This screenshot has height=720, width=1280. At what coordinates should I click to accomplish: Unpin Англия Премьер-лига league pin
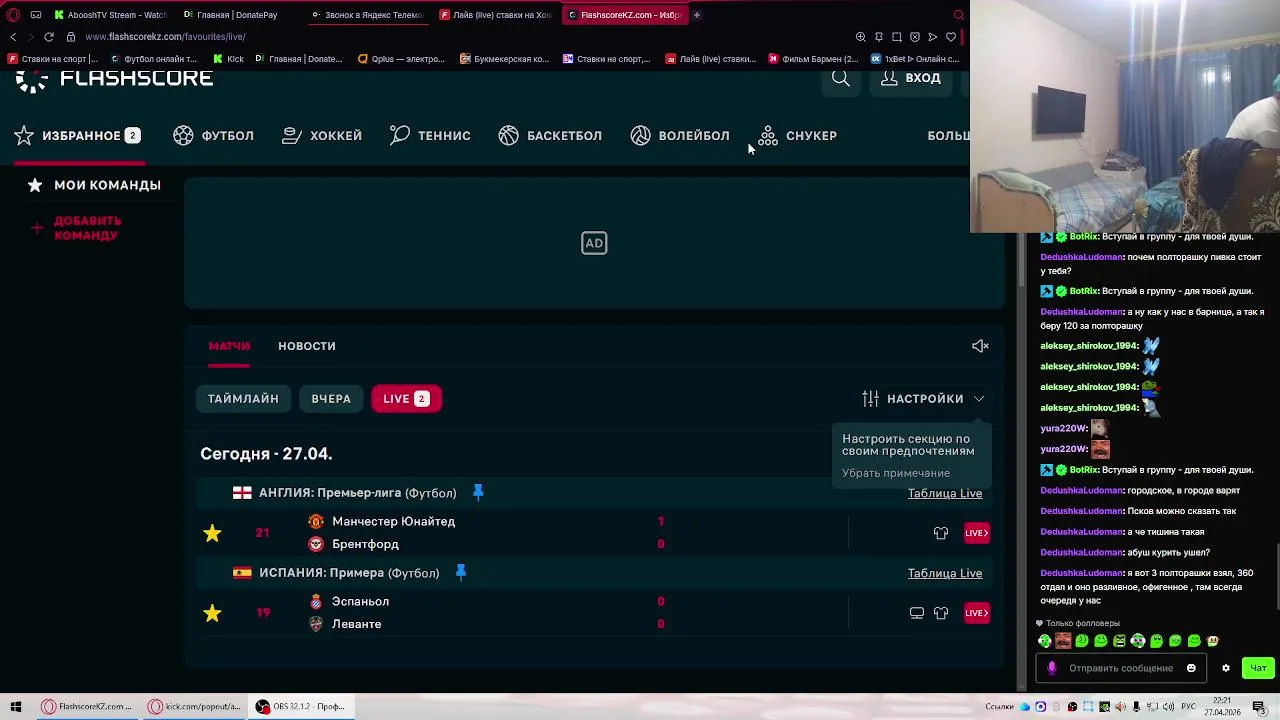(x=478, y=492)
